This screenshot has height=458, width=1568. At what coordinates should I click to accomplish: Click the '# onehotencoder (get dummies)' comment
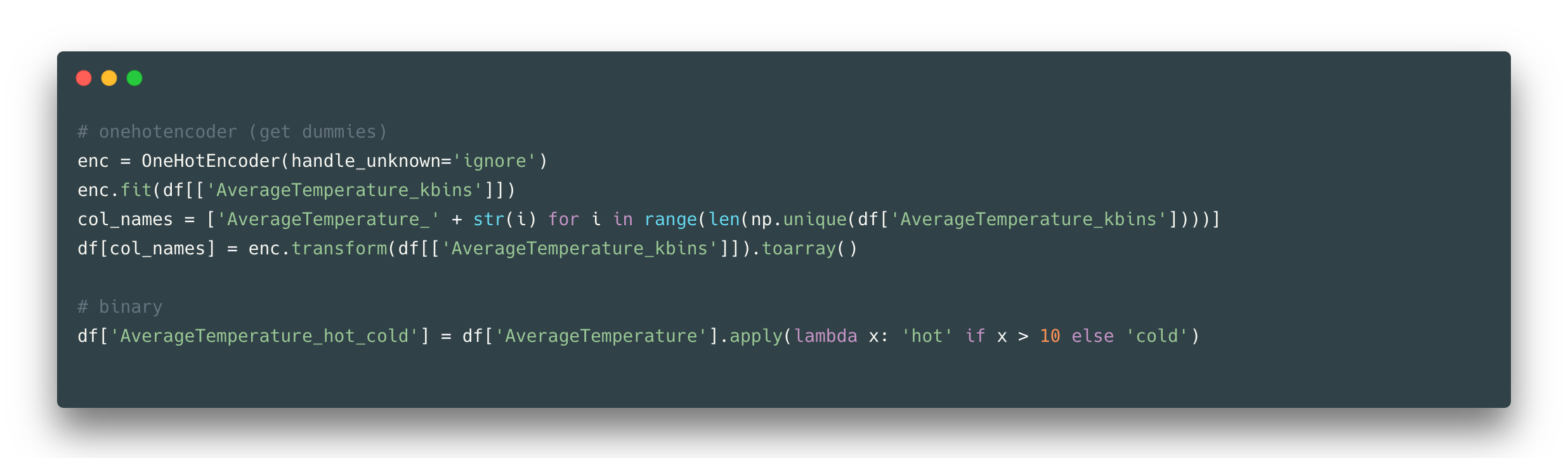click(x=232, y=132)
